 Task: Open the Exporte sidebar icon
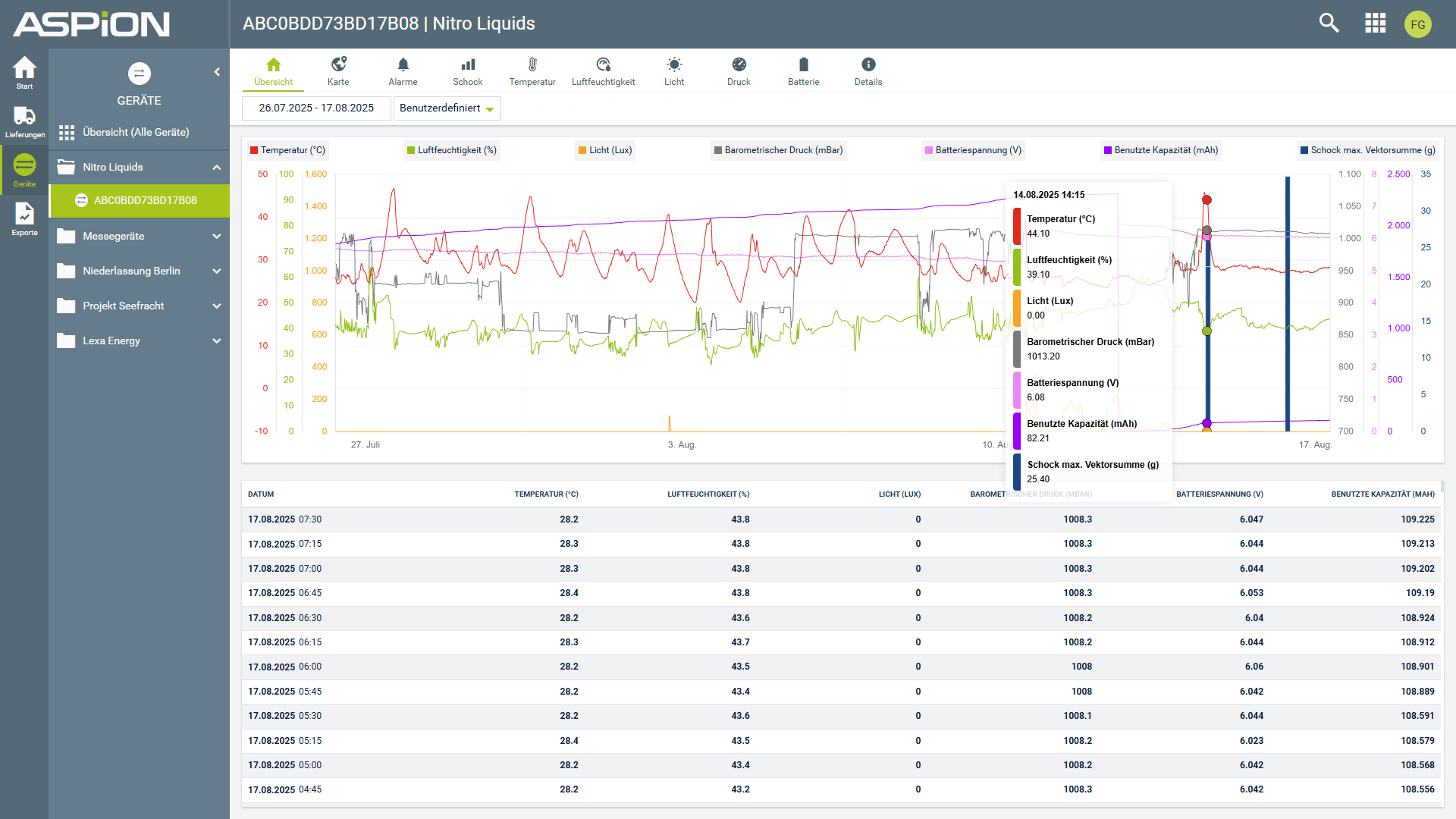point(24,219)
